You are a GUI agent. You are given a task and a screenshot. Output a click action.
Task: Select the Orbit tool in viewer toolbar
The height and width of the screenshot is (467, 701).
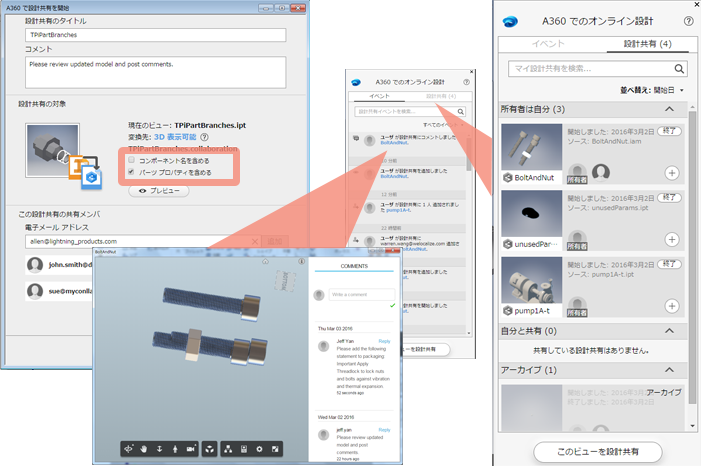[129, 449]
